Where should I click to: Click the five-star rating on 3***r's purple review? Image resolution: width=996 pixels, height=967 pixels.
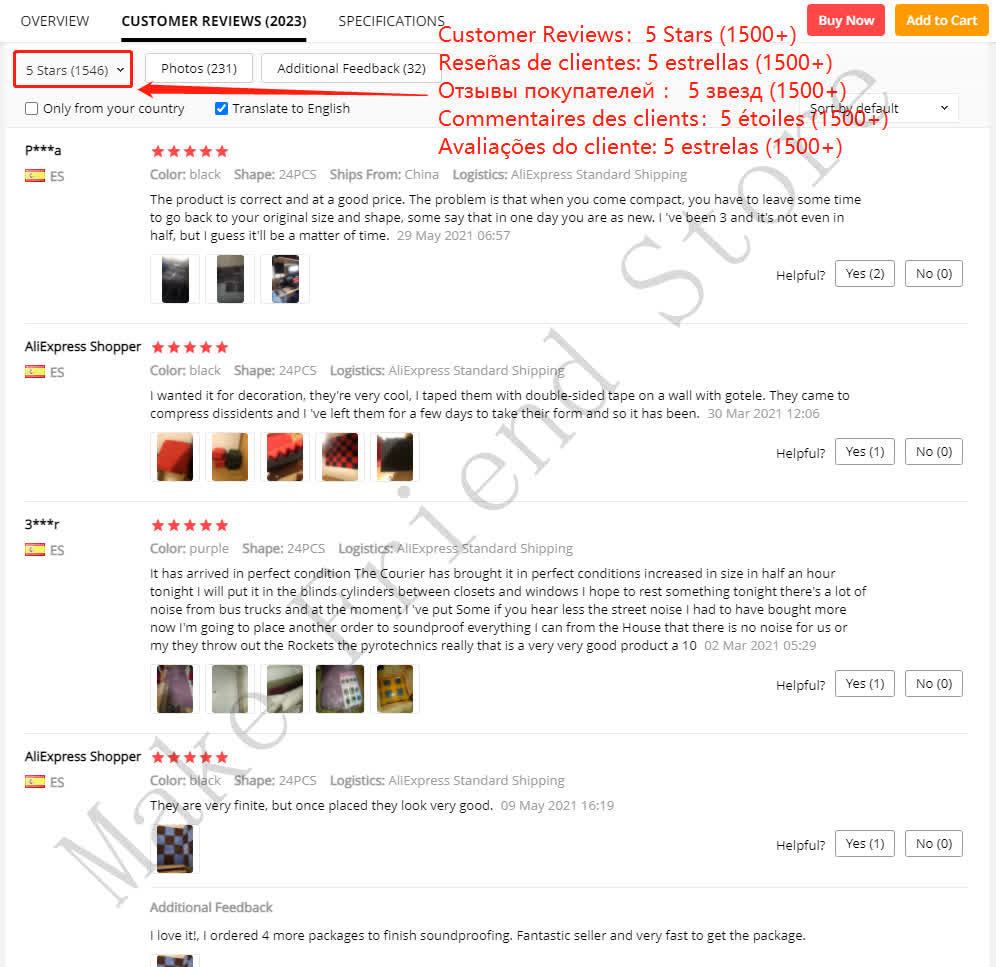click(x=189, y=525)
